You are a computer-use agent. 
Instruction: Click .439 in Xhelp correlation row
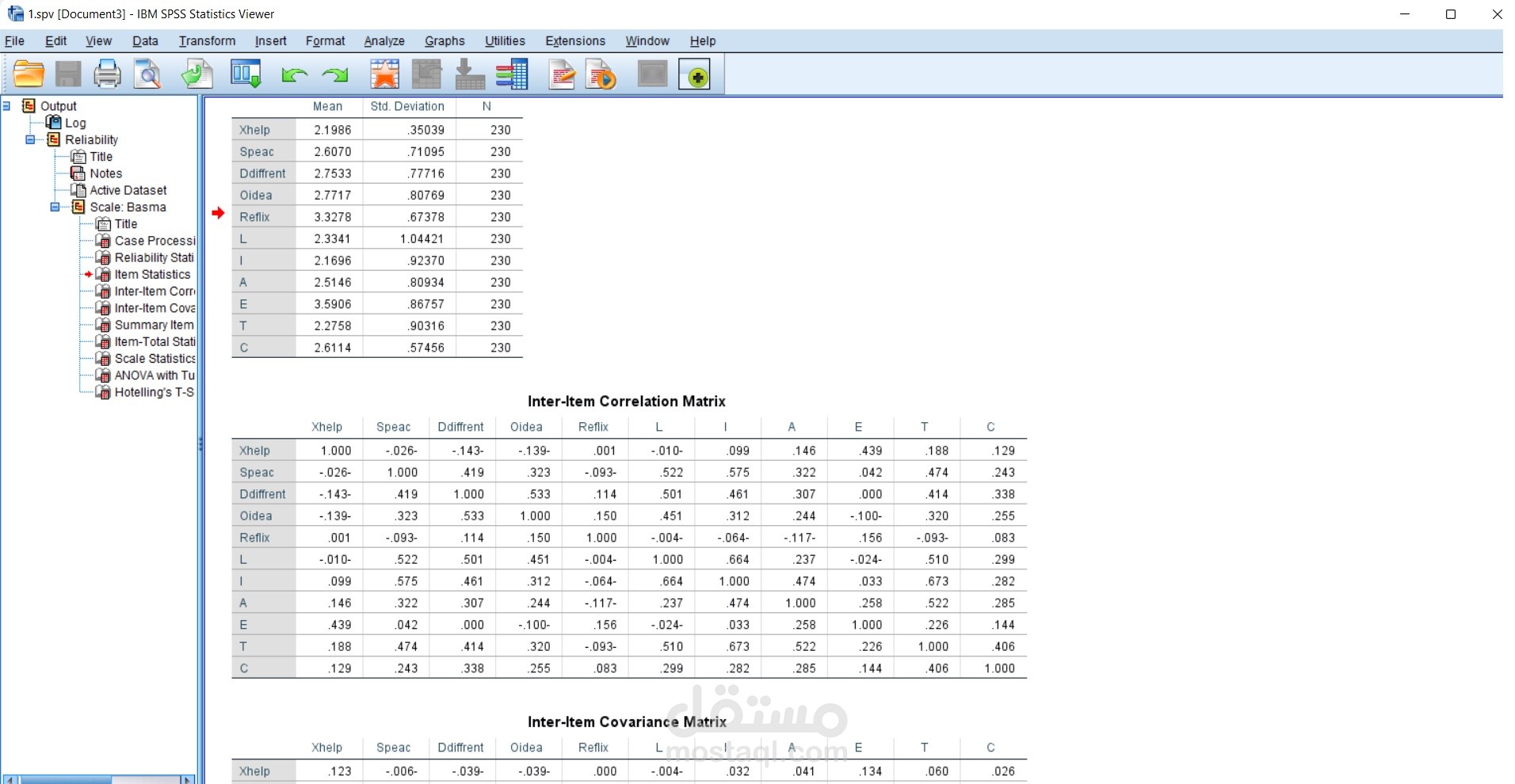click(871, 451)
